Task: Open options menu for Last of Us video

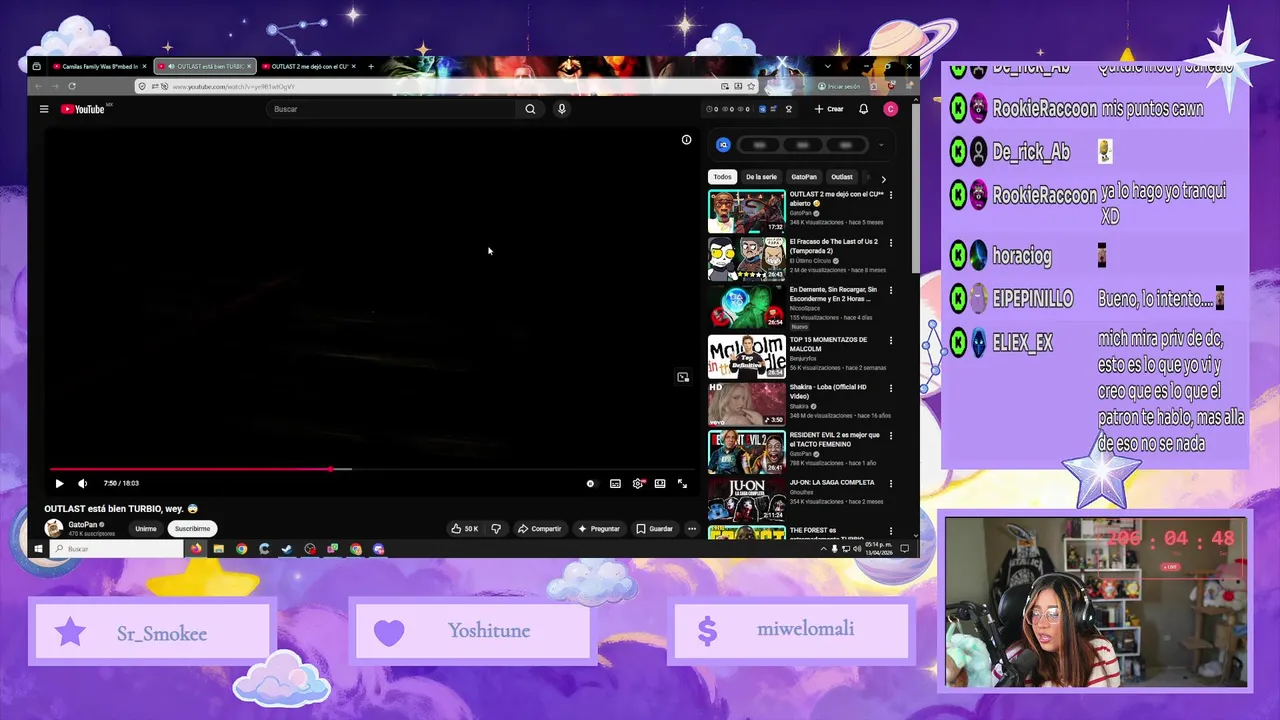Action: pos(891,242)
